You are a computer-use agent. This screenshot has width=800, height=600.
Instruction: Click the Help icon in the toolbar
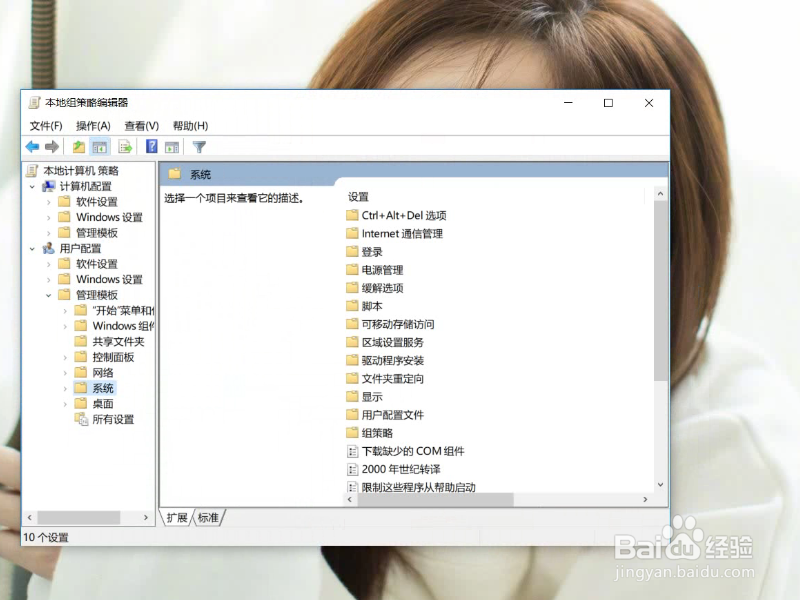[x=151, y=146]
